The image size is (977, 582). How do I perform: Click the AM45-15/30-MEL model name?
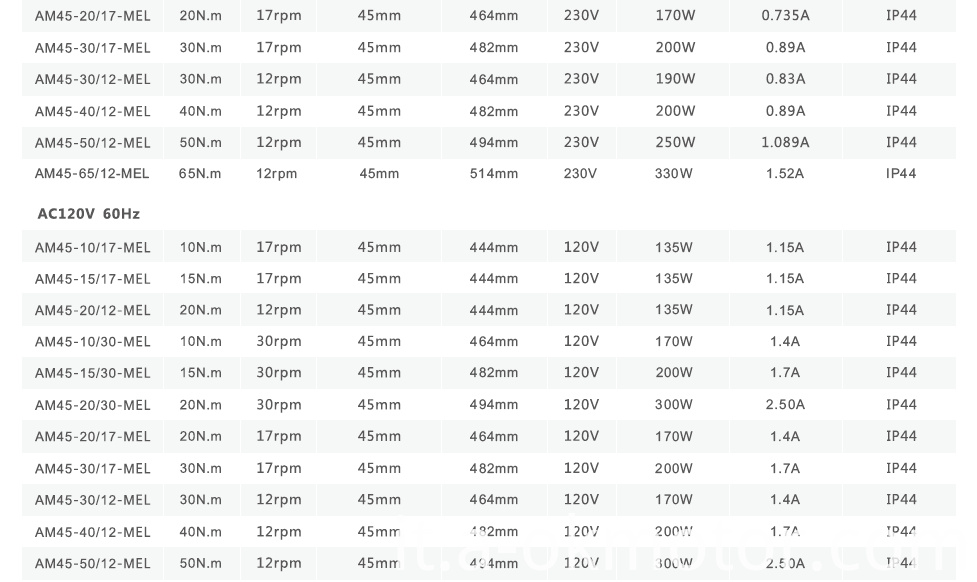tap(92, 373)
